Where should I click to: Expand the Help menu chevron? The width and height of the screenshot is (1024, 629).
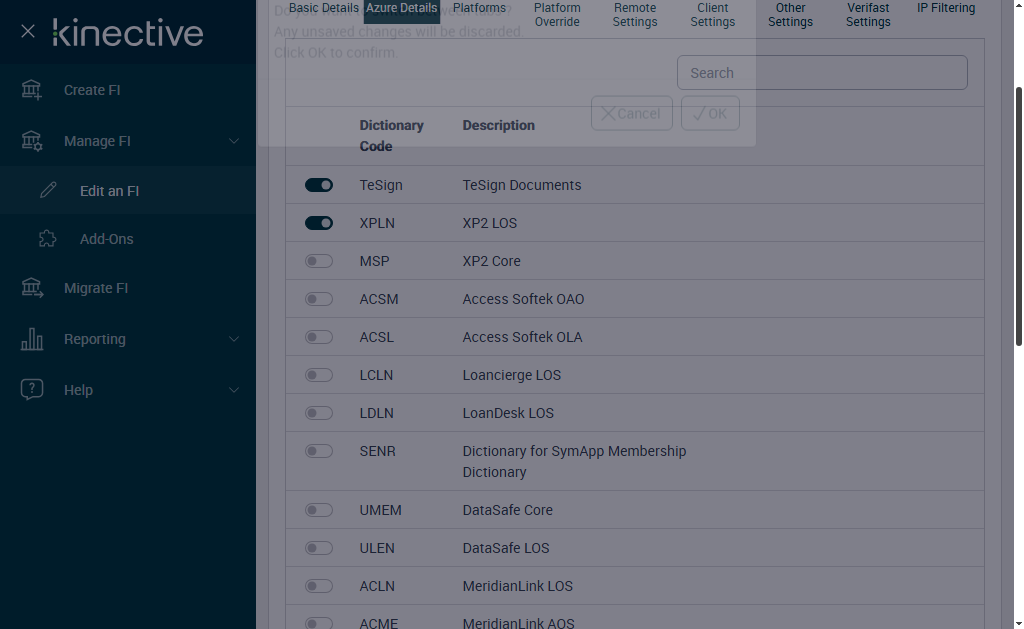tap(233, 390)
